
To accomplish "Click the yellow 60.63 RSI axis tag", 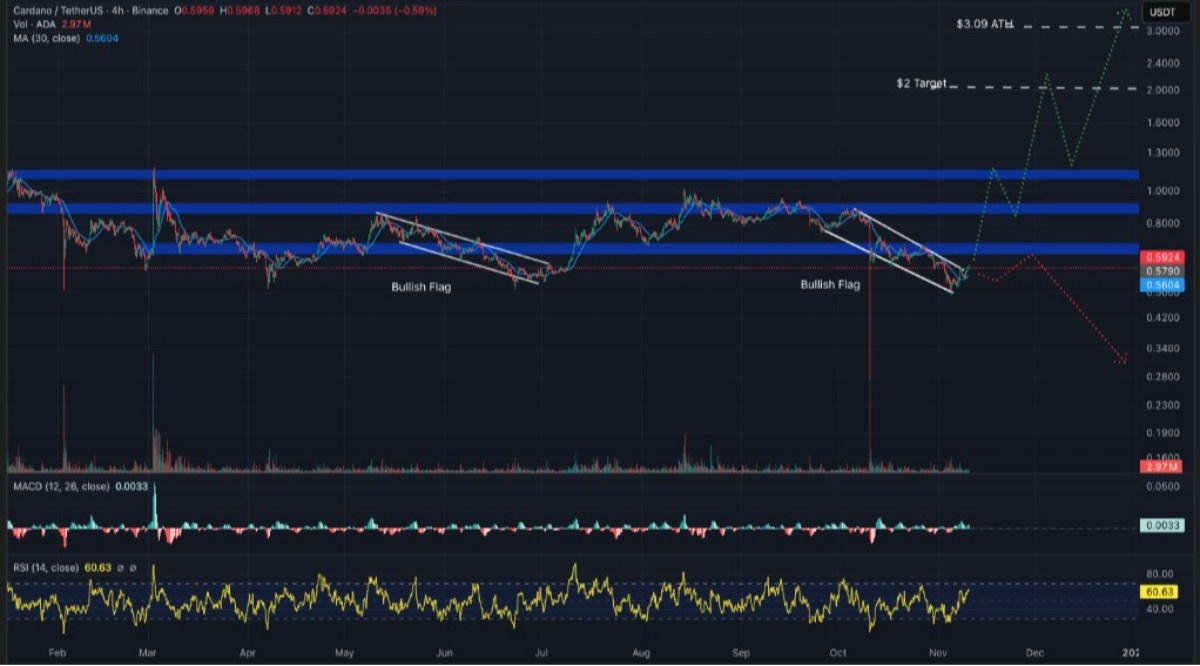I will click(x=1161, y=591).
